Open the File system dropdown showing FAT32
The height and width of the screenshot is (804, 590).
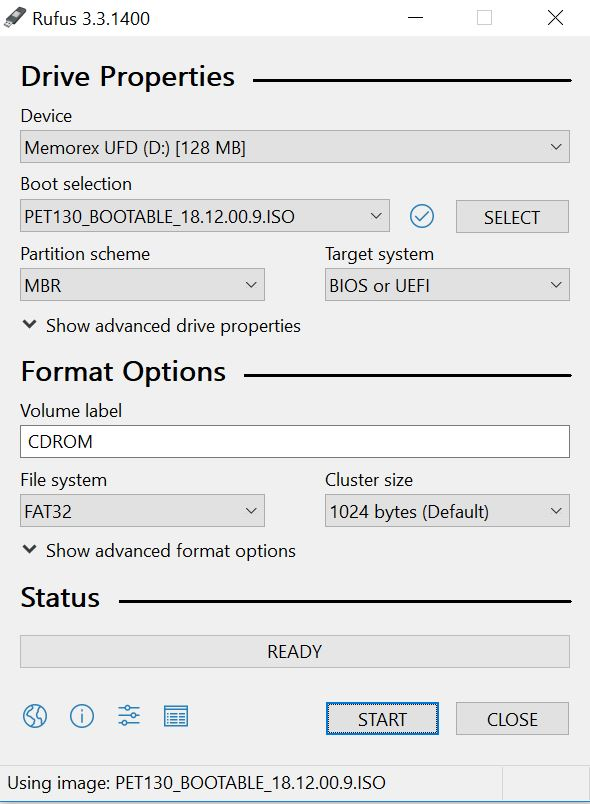point(142,511)
